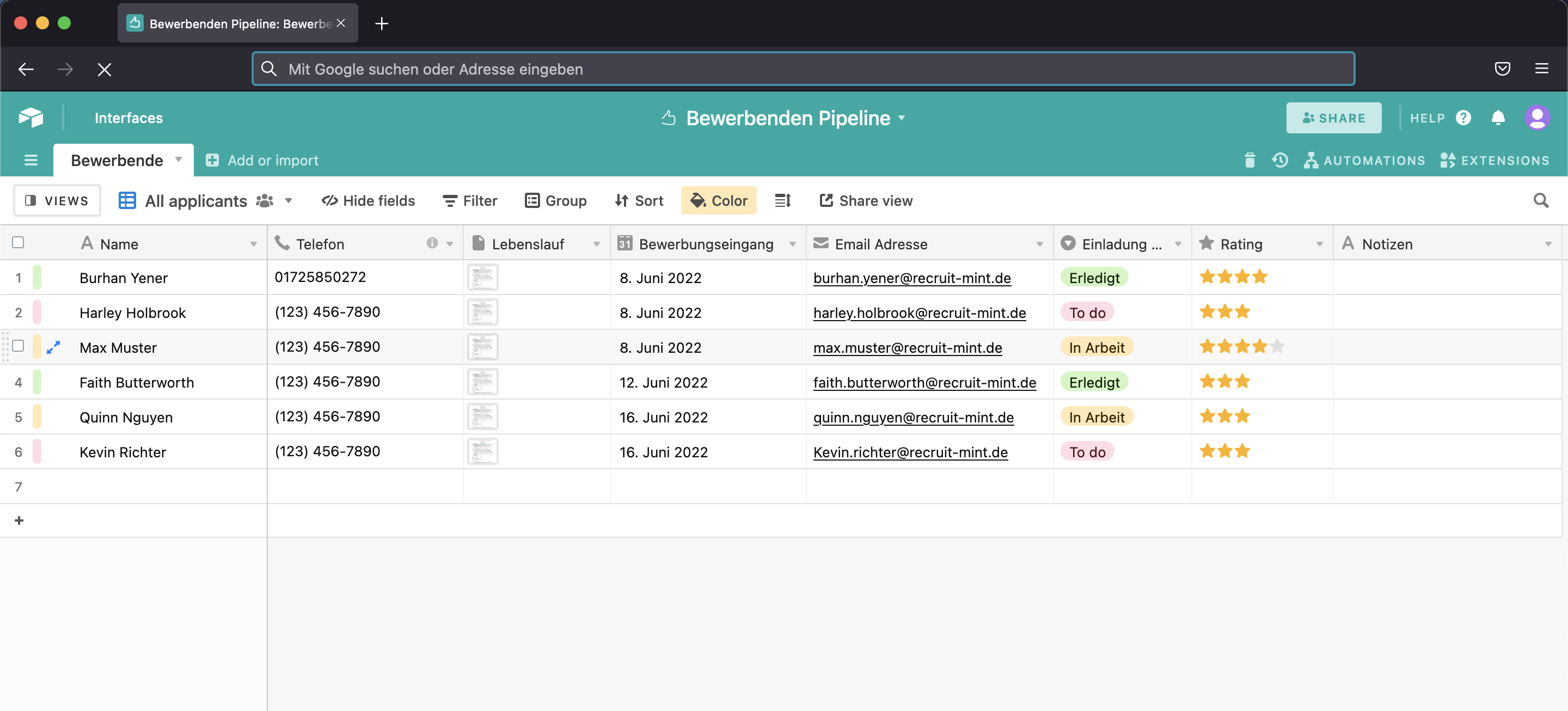Toggle the VIEWS sidebar button
1568x711 pixels.
pos(57,200)
